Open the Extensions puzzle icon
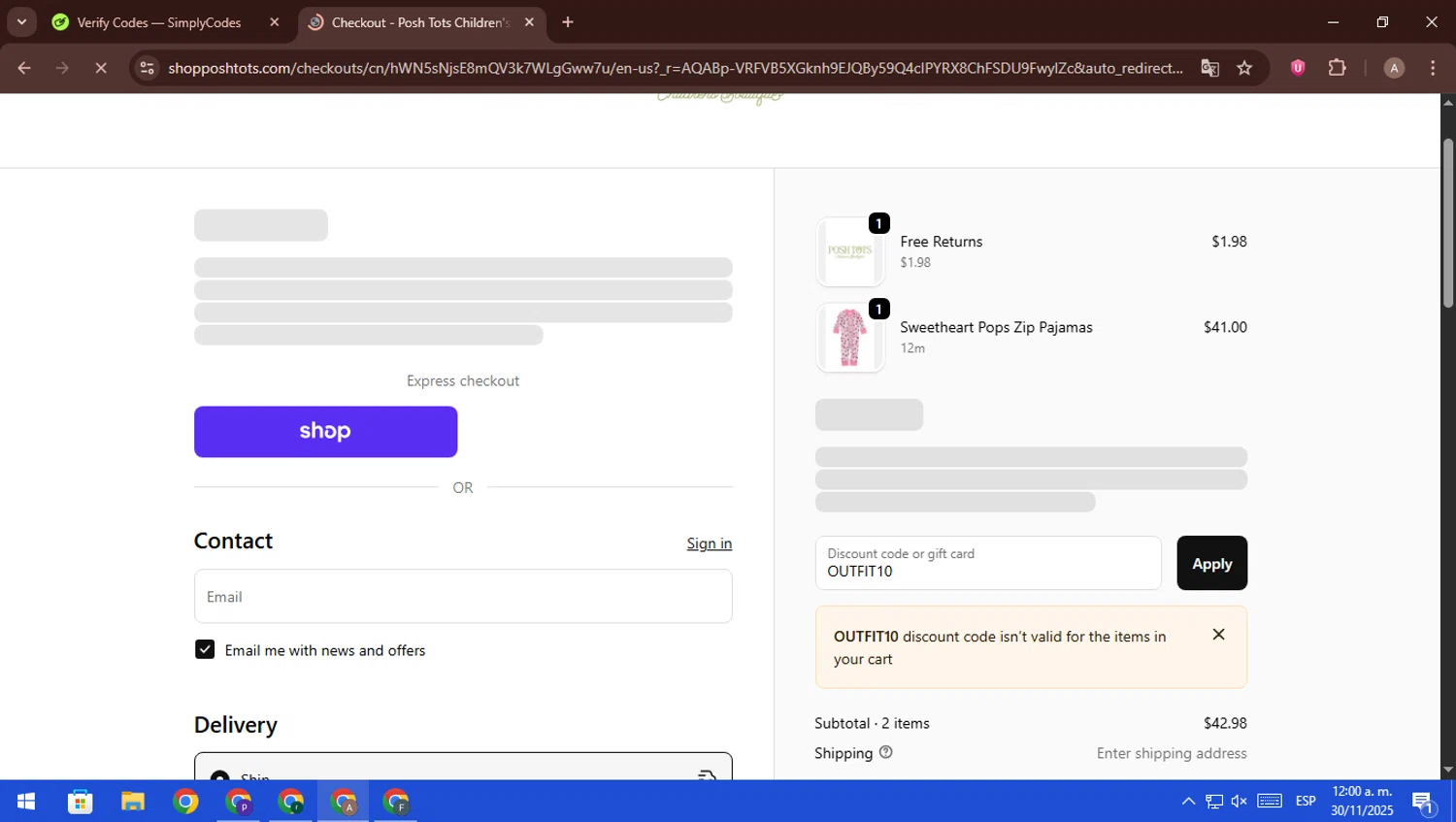 [x=1337, y=68]
